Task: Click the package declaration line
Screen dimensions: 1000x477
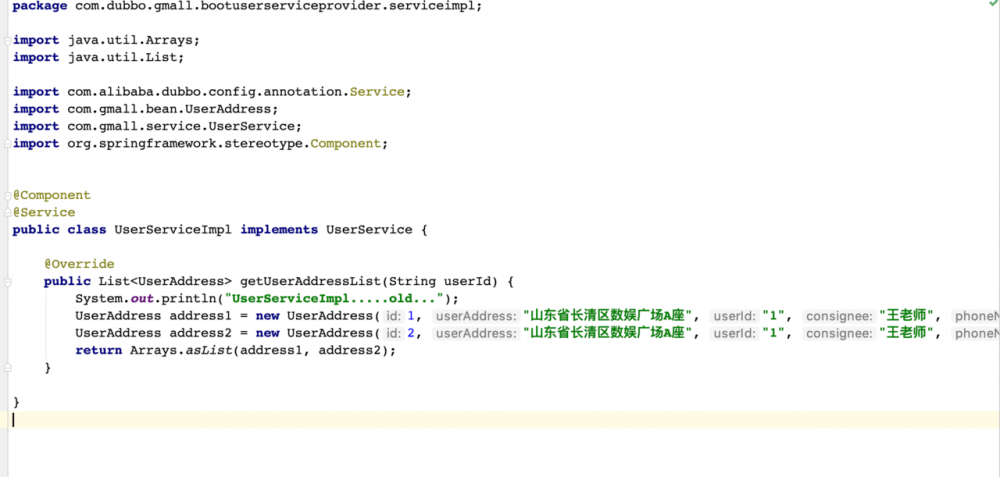Action: click(x=247, y=6)
